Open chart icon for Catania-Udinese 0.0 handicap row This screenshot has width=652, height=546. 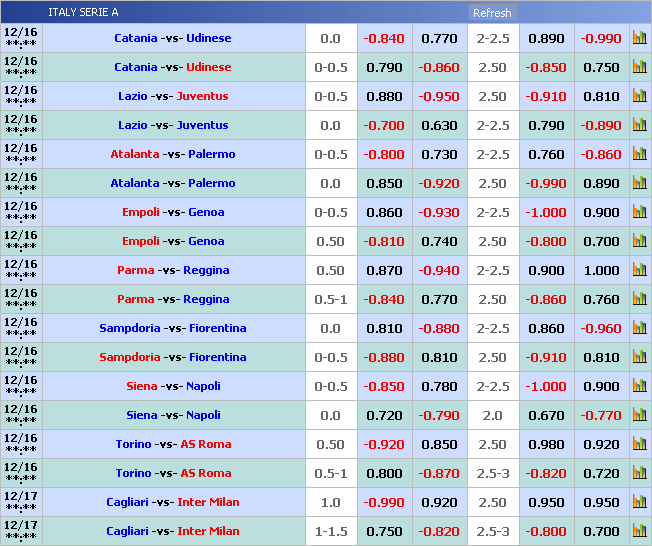(x=639, y=39)
